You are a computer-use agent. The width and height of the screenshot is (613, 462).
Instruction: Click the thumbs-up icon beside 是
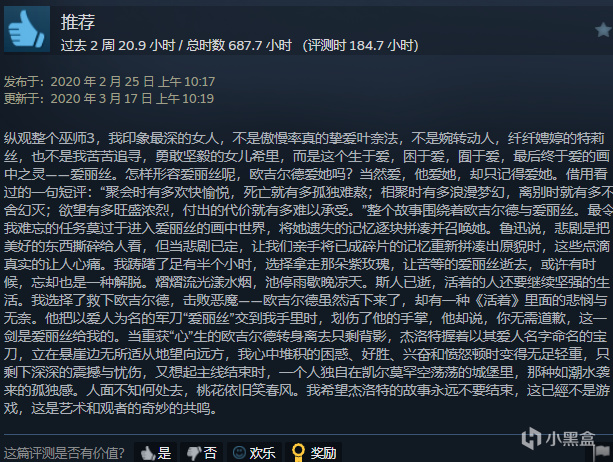[147, 453]
